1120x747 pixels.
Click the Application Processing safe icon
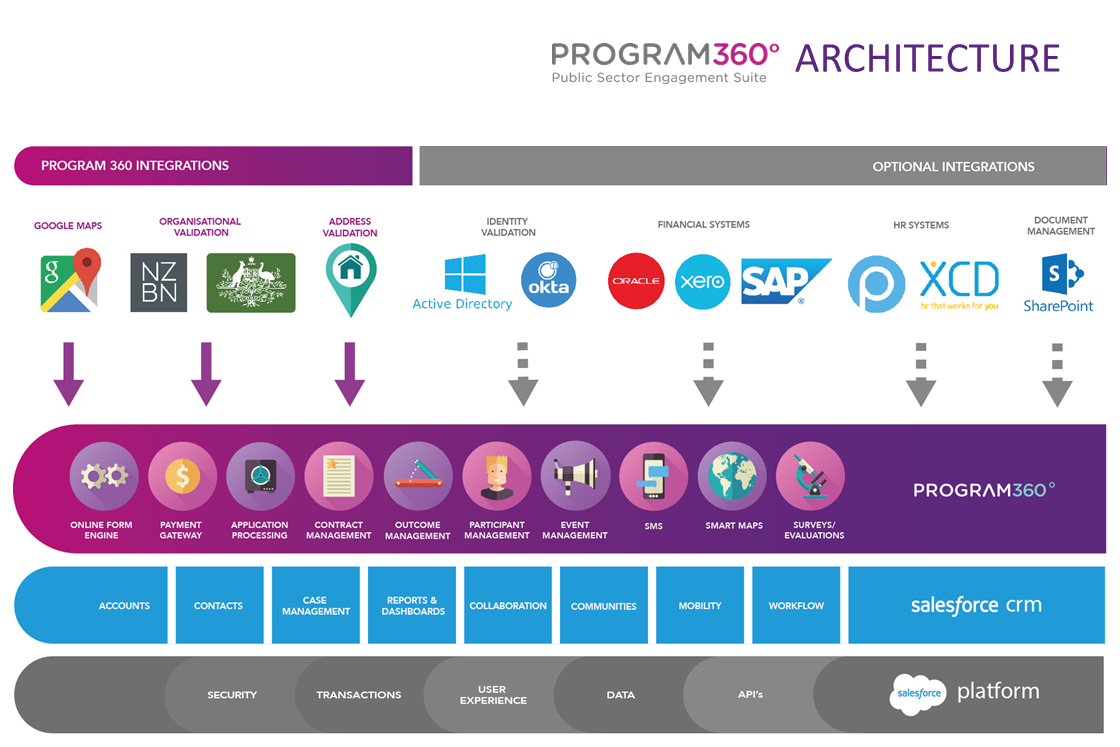261,476
